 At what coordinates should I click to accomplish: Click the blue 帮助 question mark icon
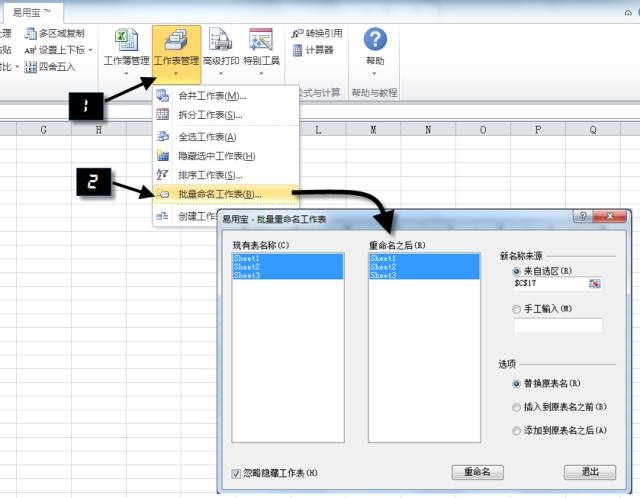point(375,39)
